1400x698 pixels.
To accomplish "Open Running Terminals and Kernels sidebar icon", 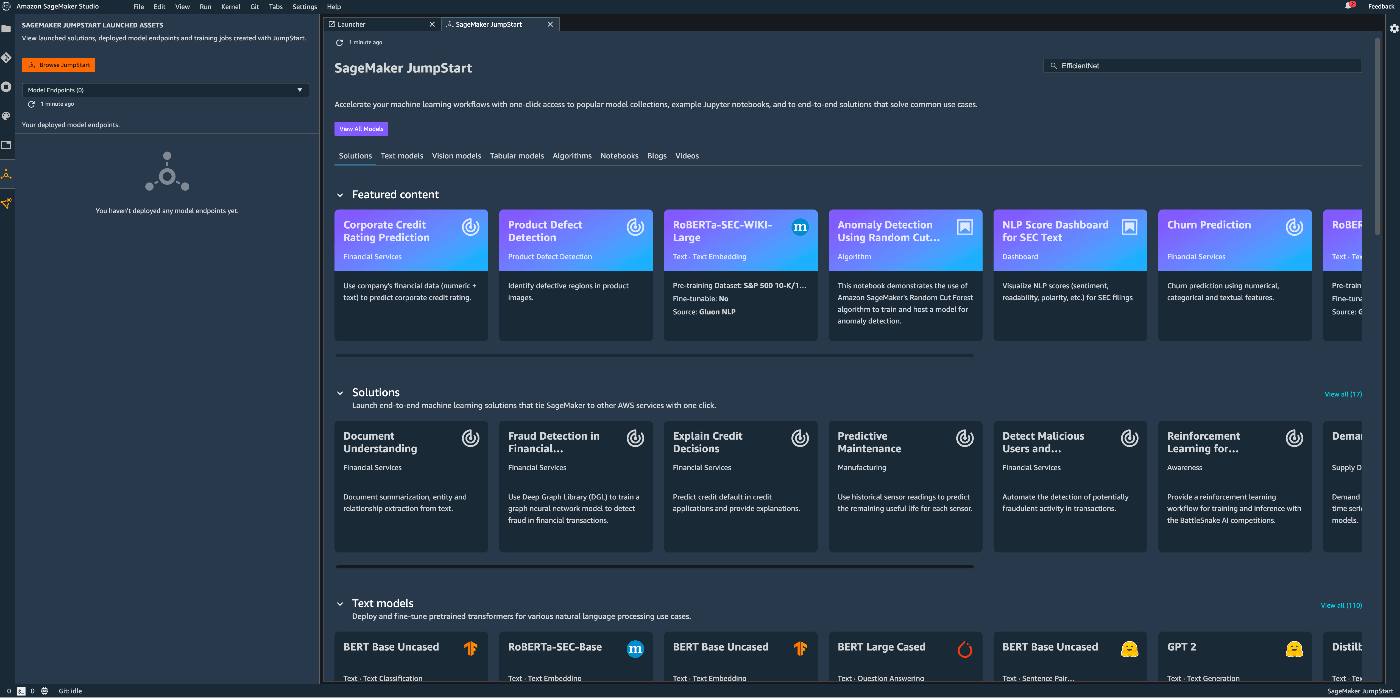I will coord(6,86).
